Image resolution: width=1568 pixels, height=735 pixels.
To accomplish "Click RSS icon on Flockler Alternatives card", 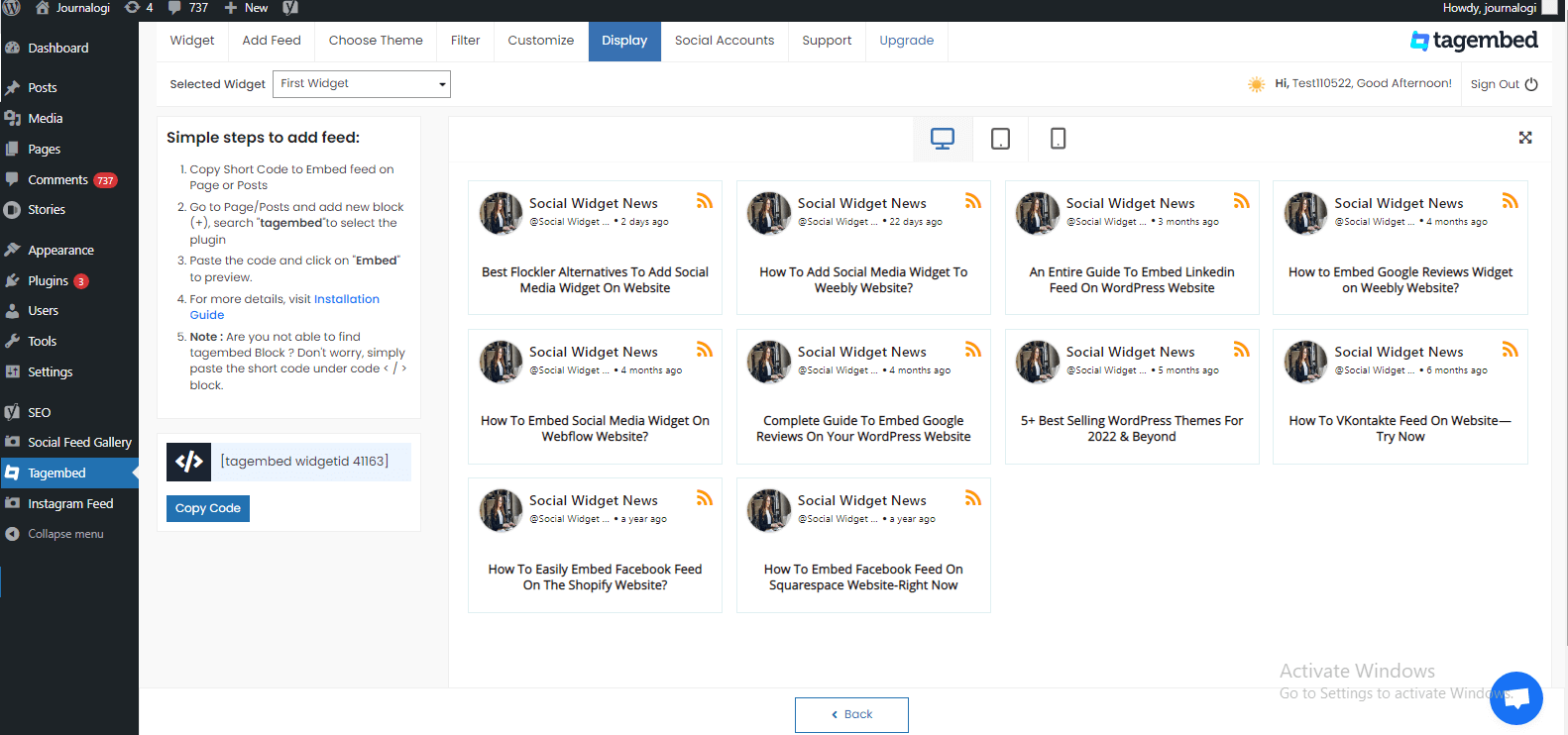I will coord(705,201).
